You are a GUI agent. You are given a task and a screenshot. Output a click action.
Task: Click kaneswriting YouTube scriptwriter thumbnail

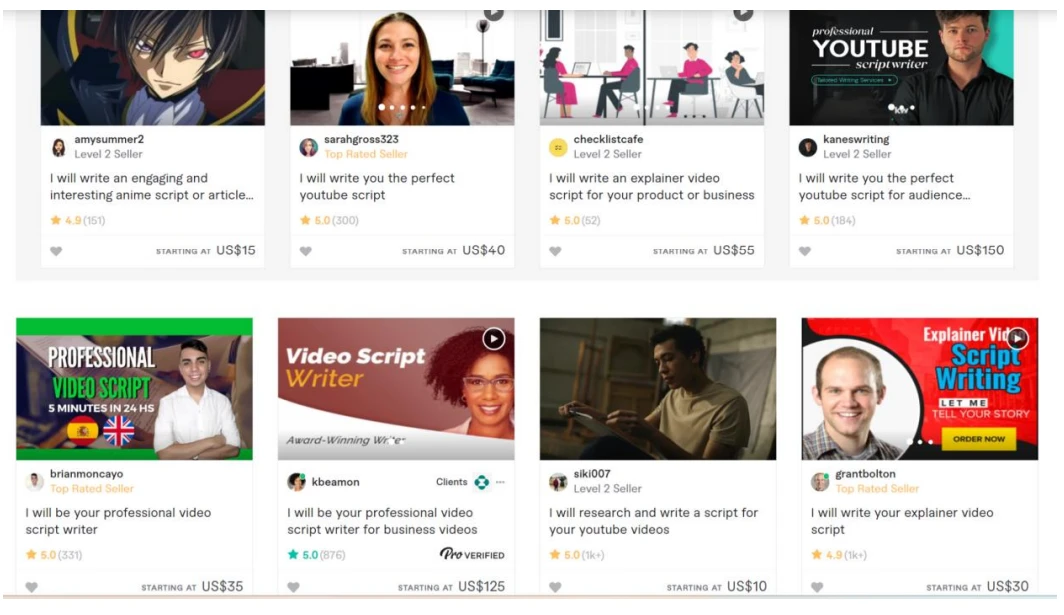[x=901, y=67]
